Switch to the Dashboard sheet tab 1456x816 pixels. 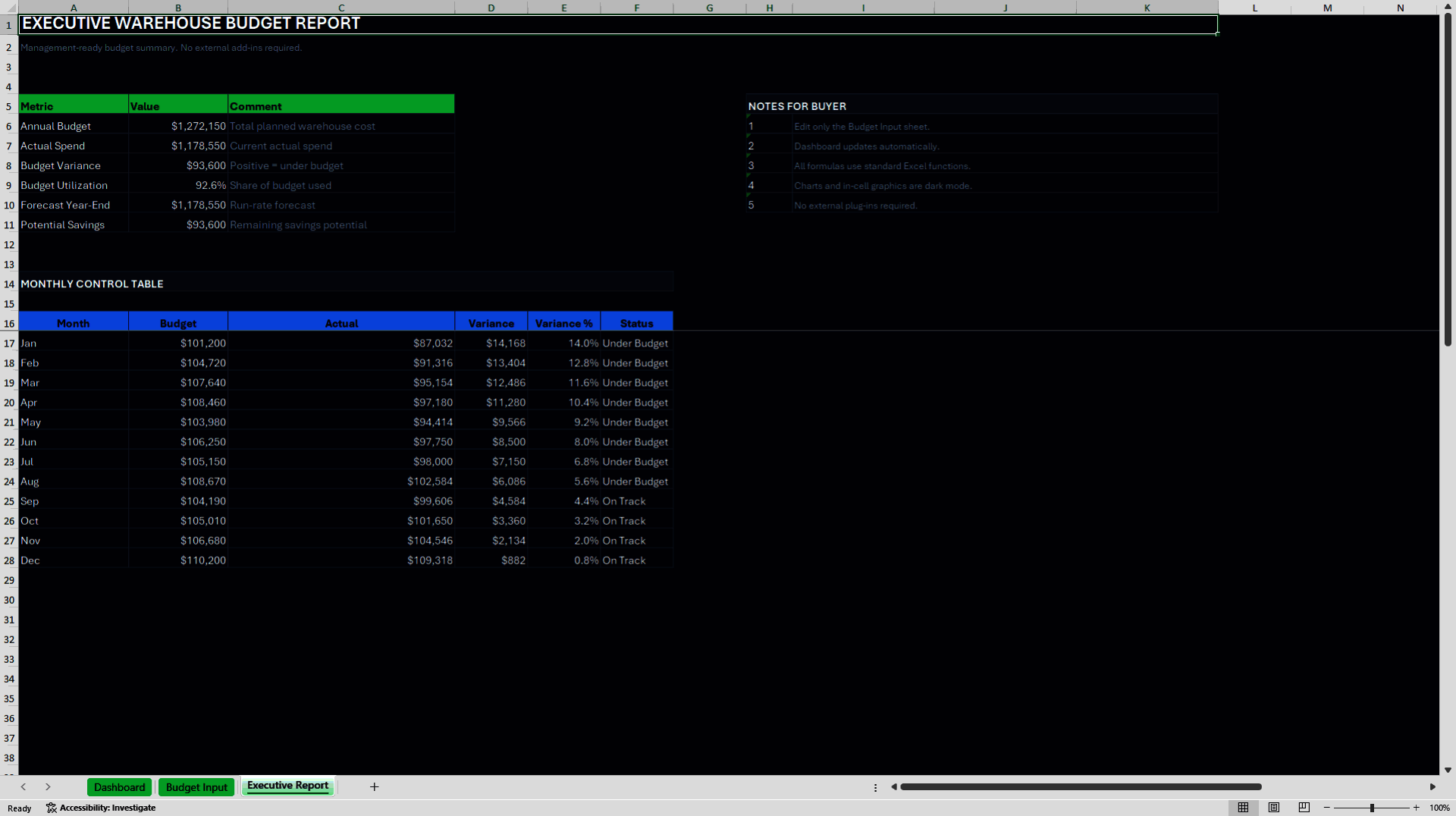(119, 787)
